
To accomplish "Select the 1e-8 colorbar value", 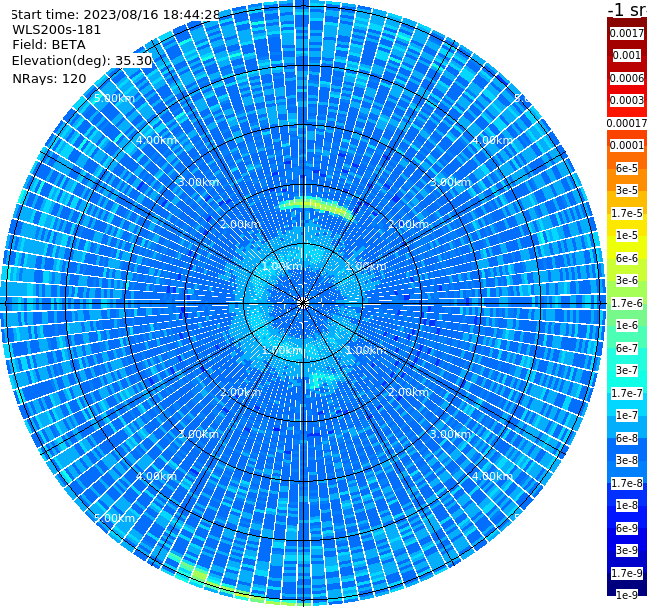I will coord(627,505).
